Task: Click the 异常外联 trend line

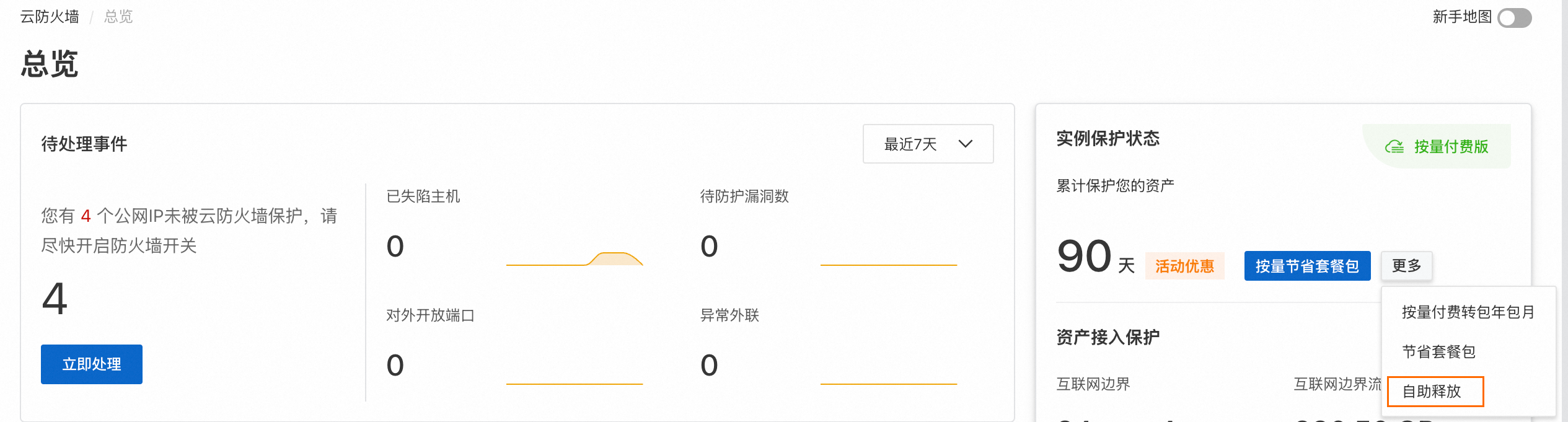Action: (889, 384)
